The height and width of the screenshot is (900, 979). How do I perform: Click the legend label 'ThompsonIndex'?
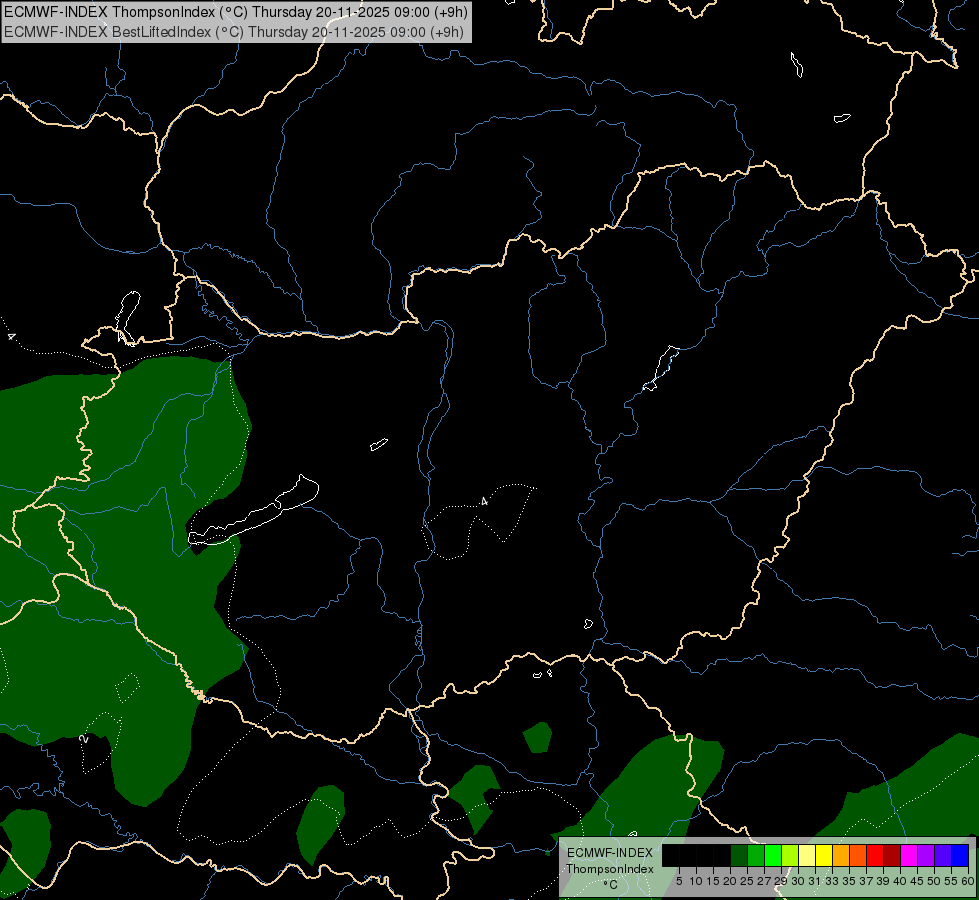point(609,869)
